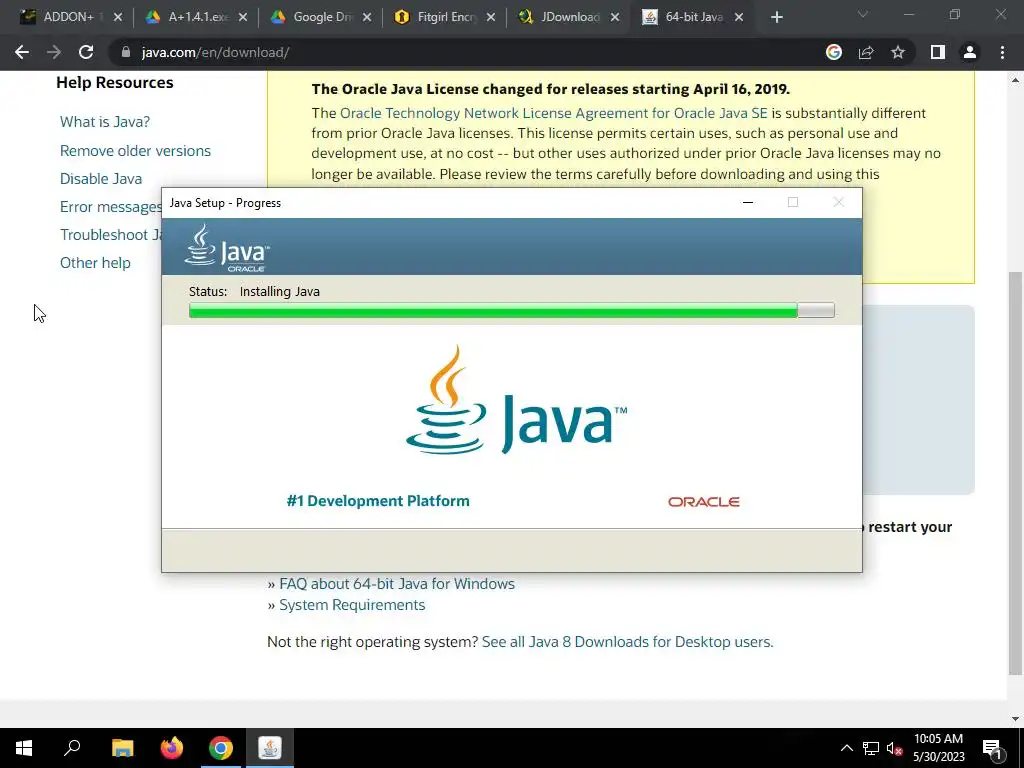Open the Disable Java link
1024x768 pixels.
click(x=101, y=179)
